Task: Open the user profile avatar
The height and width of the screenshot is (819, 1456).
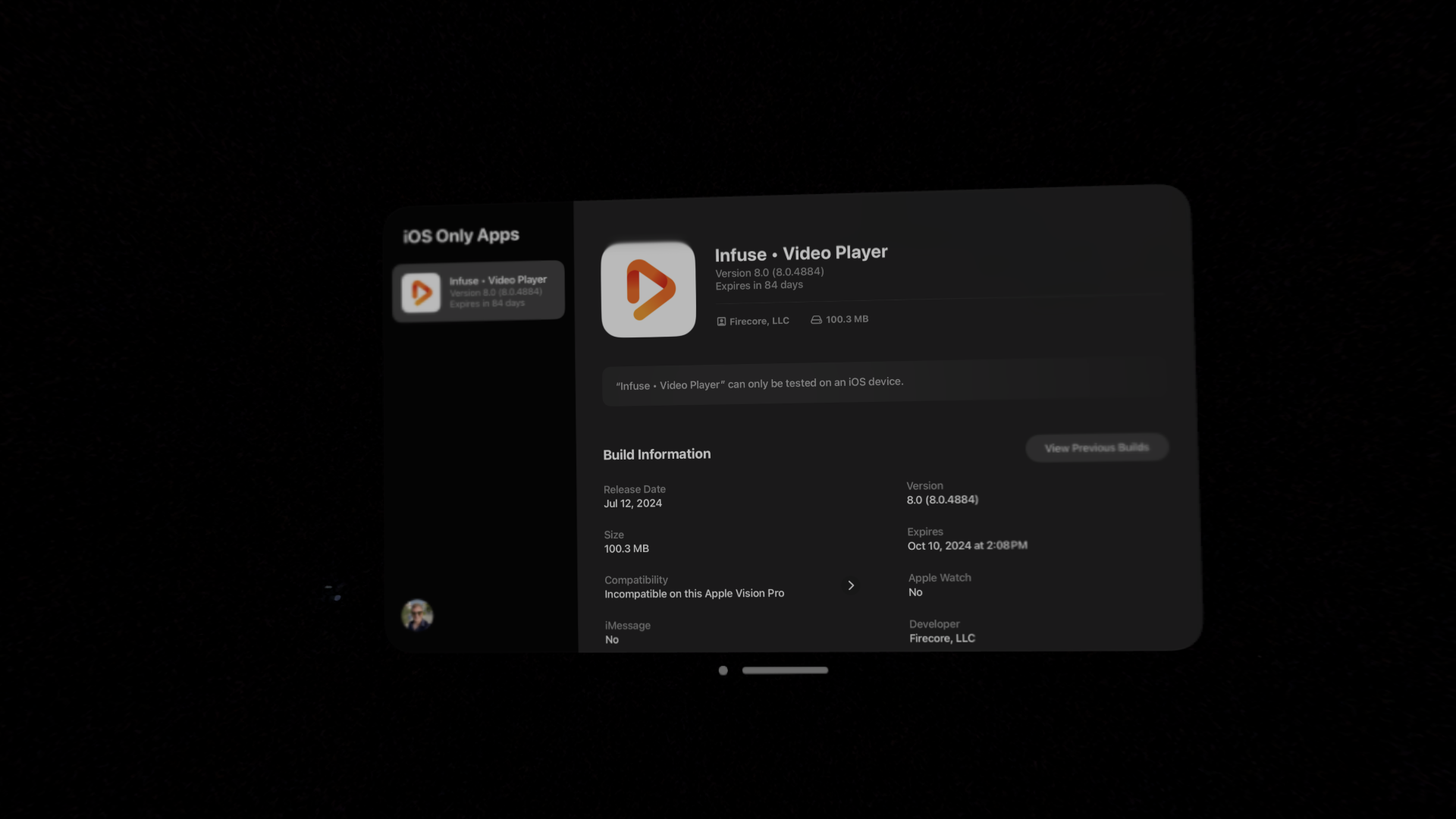Action: (417, 615)
